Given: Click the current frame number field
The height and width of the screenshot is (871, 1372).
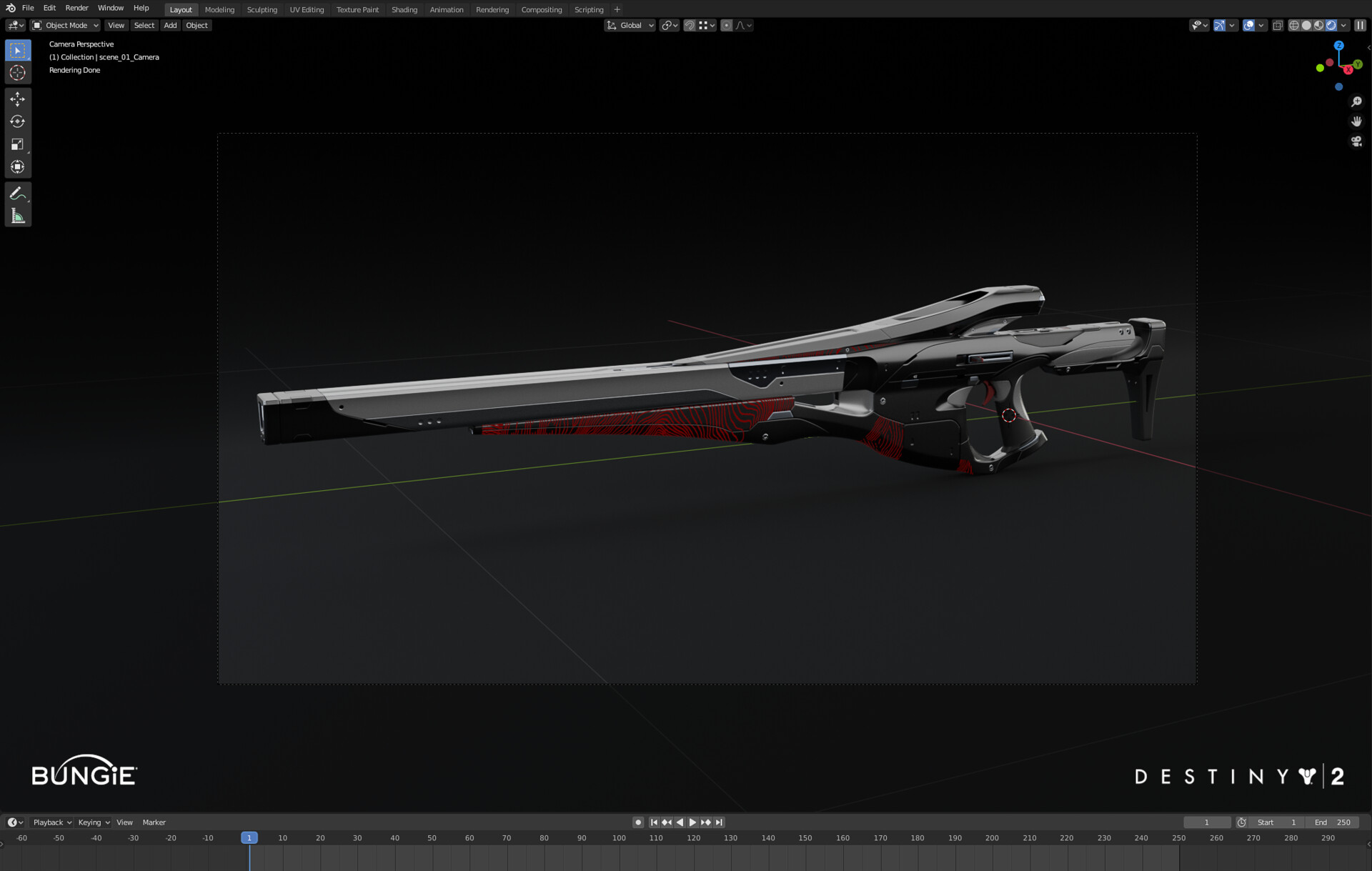Looking at the screenshot, I should coord(1207,822).
